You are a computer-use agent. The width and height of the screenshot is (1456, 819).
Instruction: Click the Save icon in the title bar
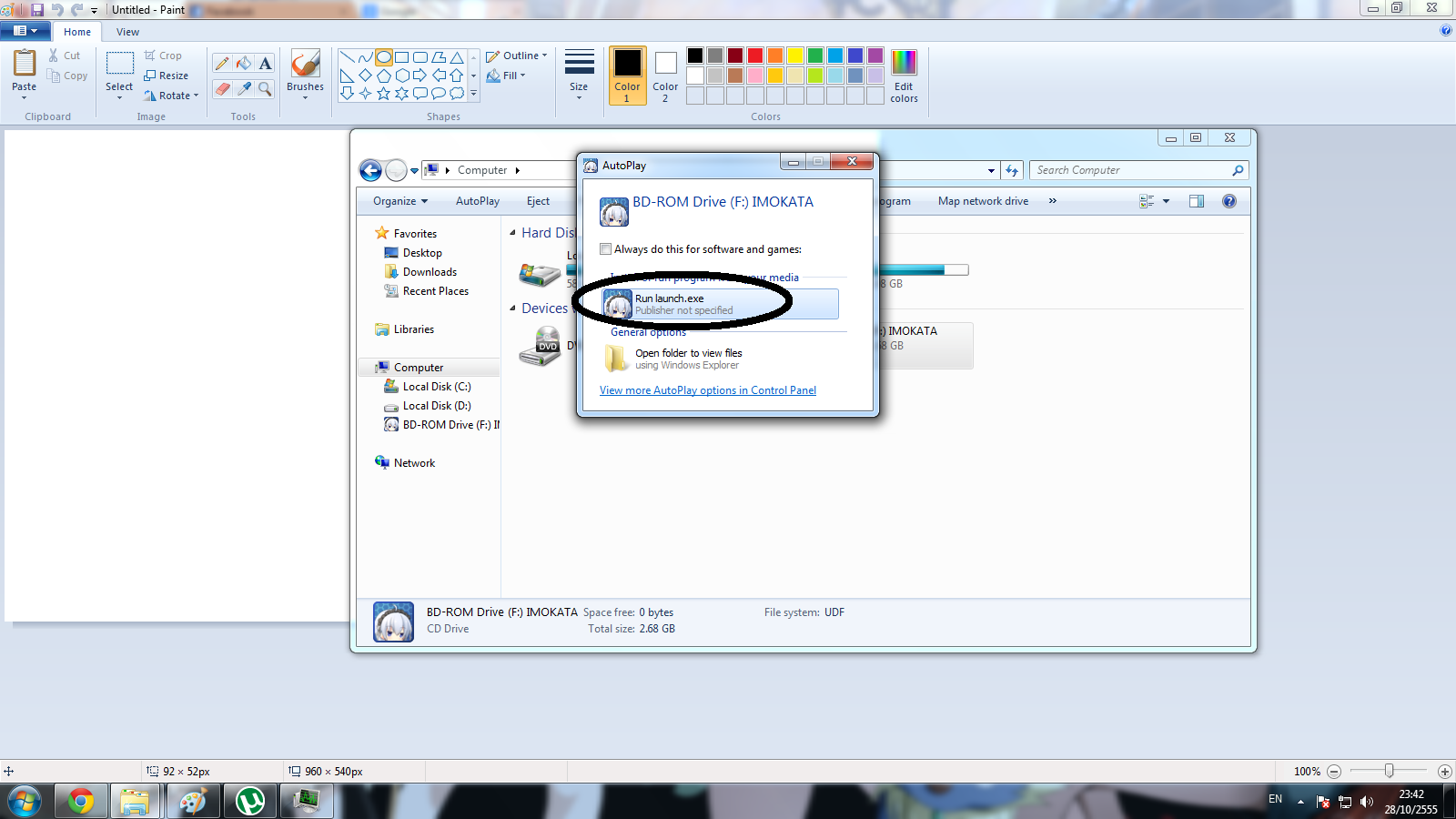pos(37,9)
